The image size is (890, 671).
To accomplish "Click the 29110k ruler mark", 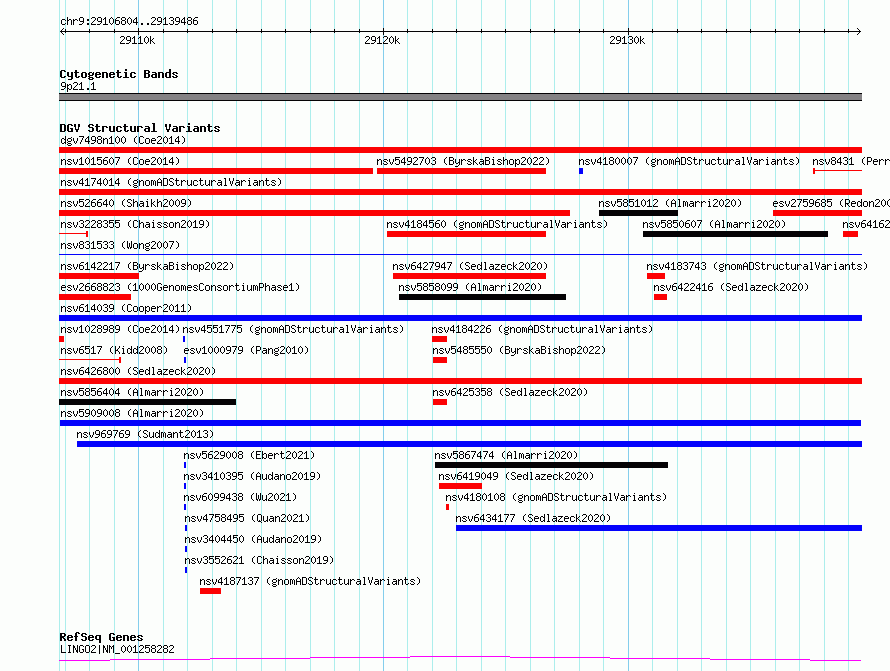I will tap(137, 40).
